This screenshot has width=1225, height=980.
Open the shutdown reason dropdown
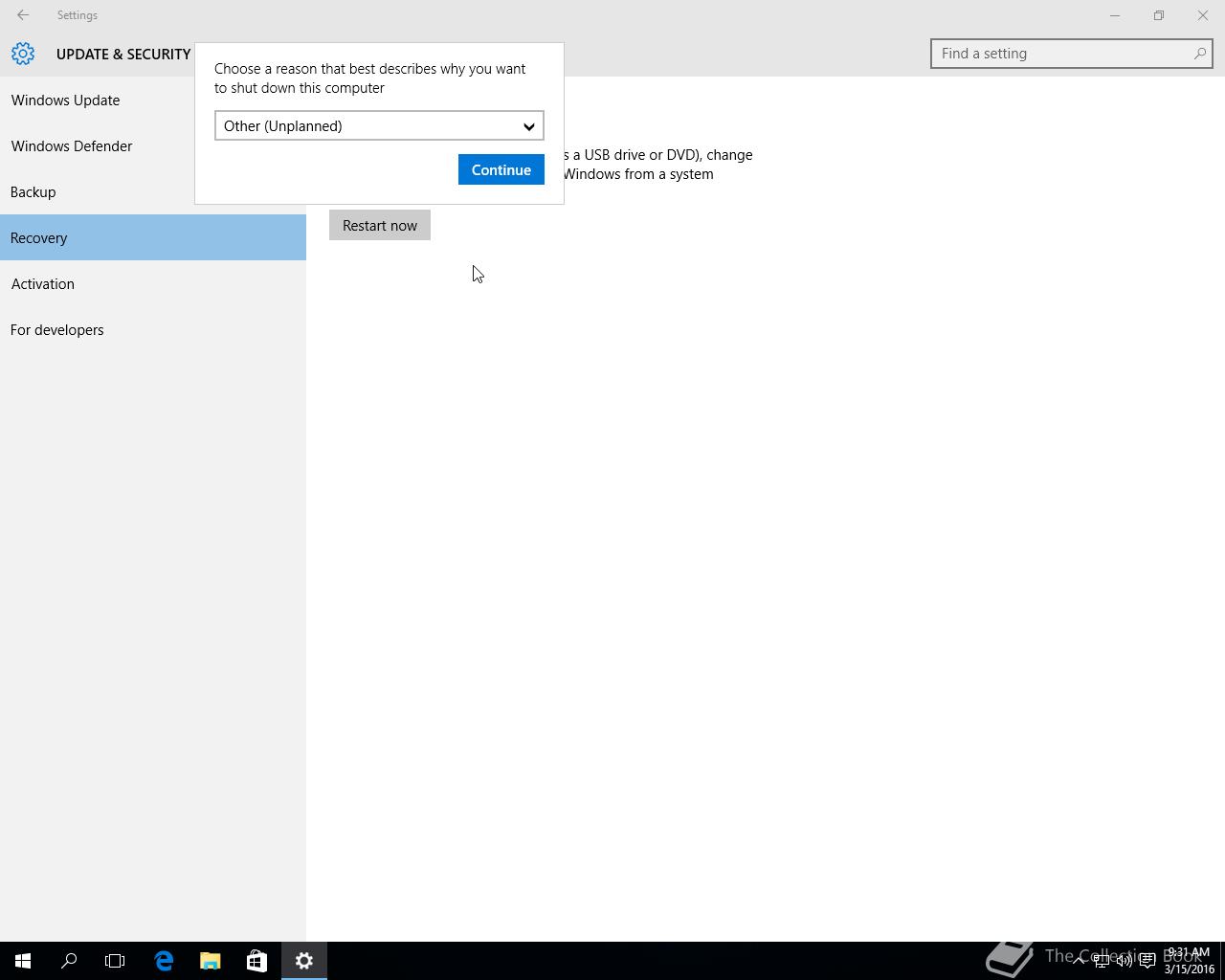pos(379,125)
